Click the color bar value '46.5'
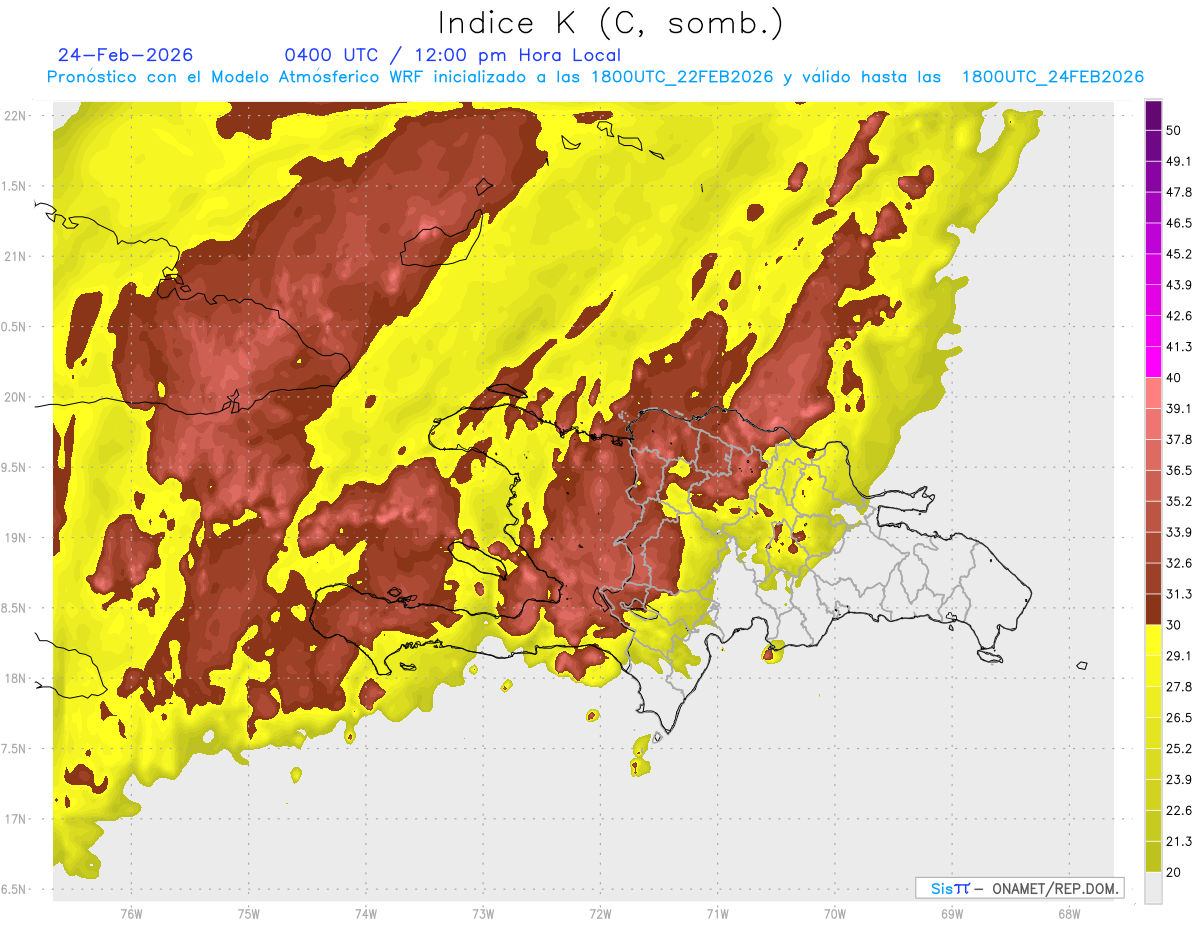Screen dimensions: 1200x927 (x=1178, y=223)
